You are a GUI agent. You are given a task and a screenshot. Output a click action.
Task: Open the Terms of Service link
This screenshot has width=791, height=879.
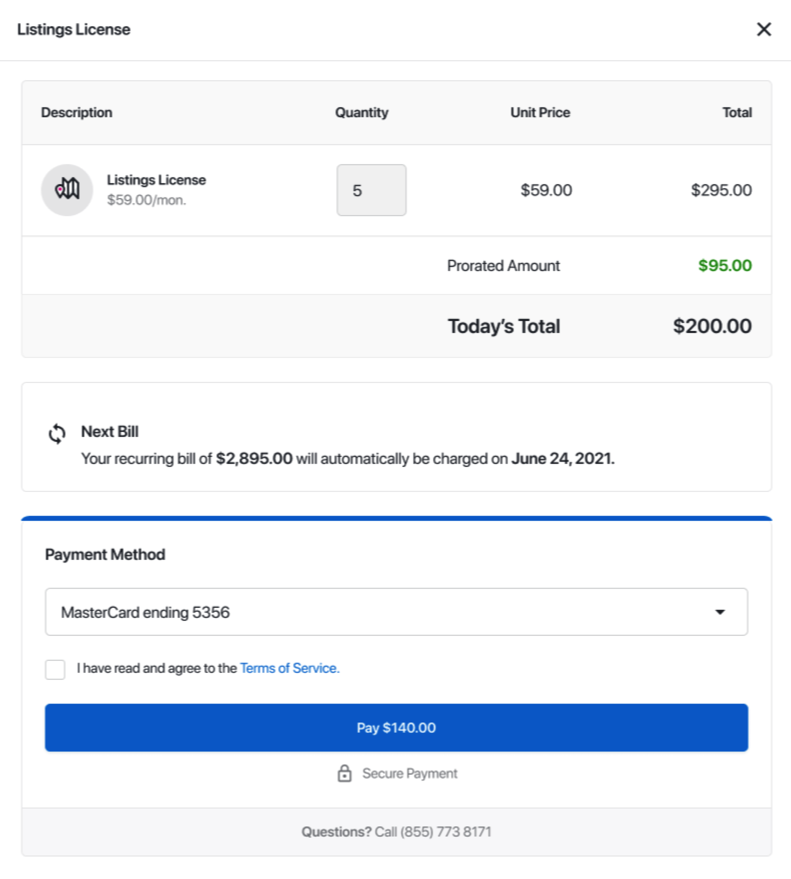pos(289,668)
